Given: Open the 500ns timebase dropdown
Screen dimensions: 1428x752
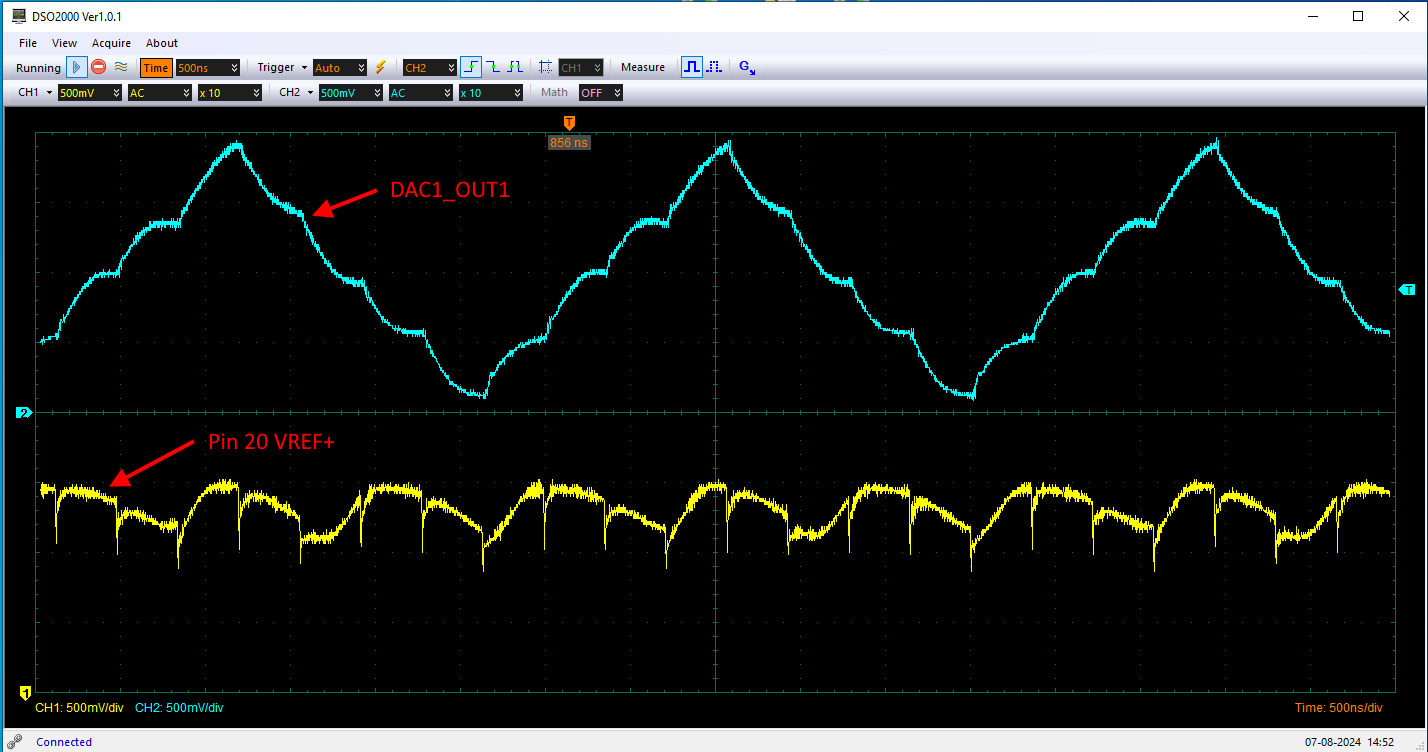Looking at the screenshot, I should (x=205, y=67).
